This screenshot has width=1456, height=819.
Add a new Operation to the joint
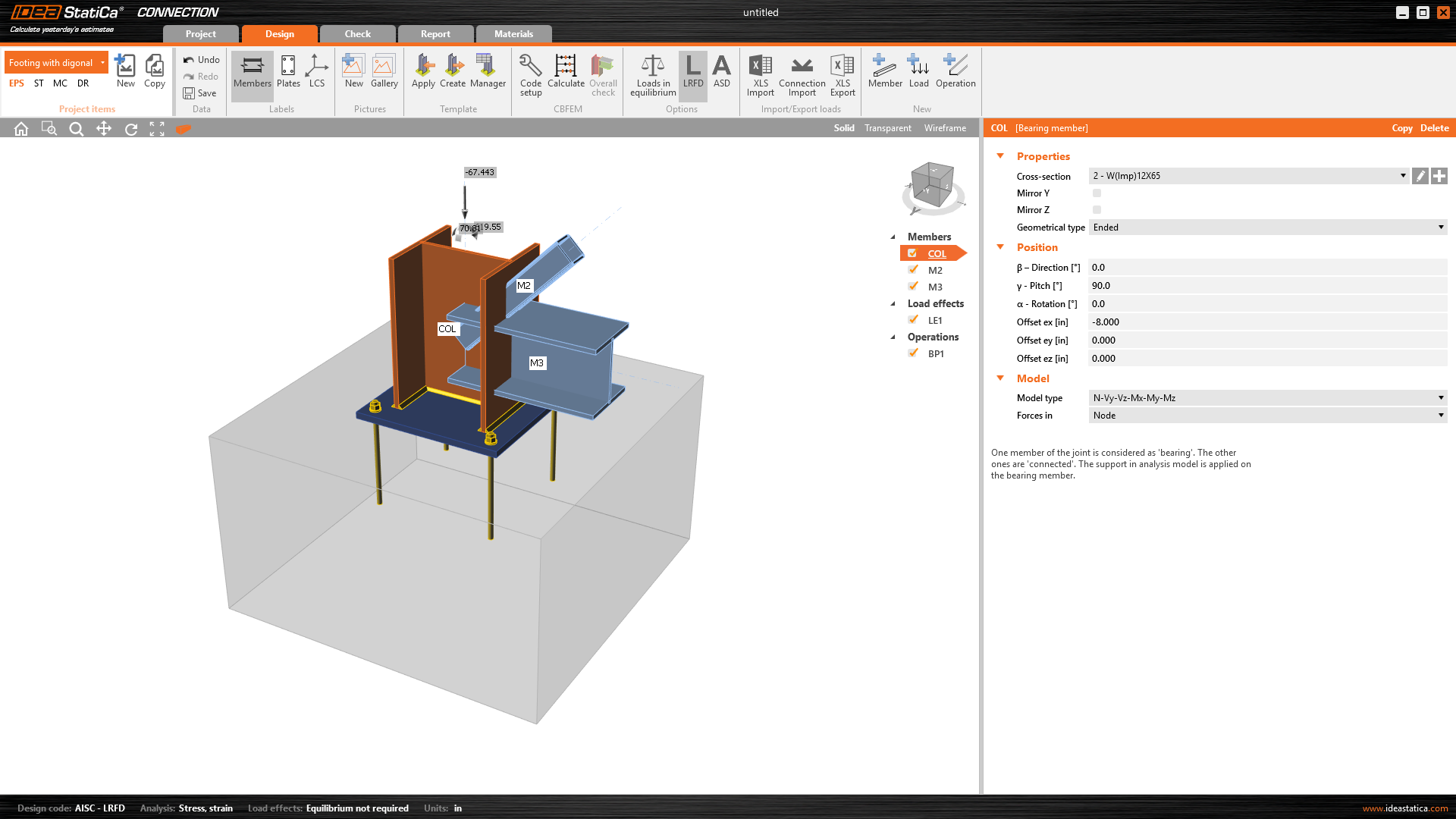pyautogui.click(x=955, y=74)
